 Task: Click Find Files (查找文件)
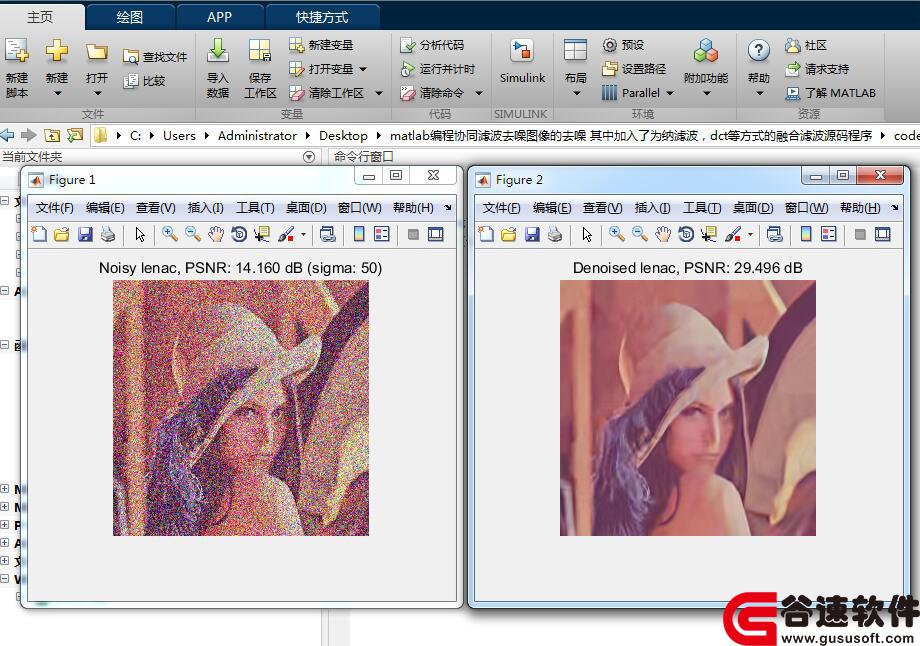tap(155, 57)
